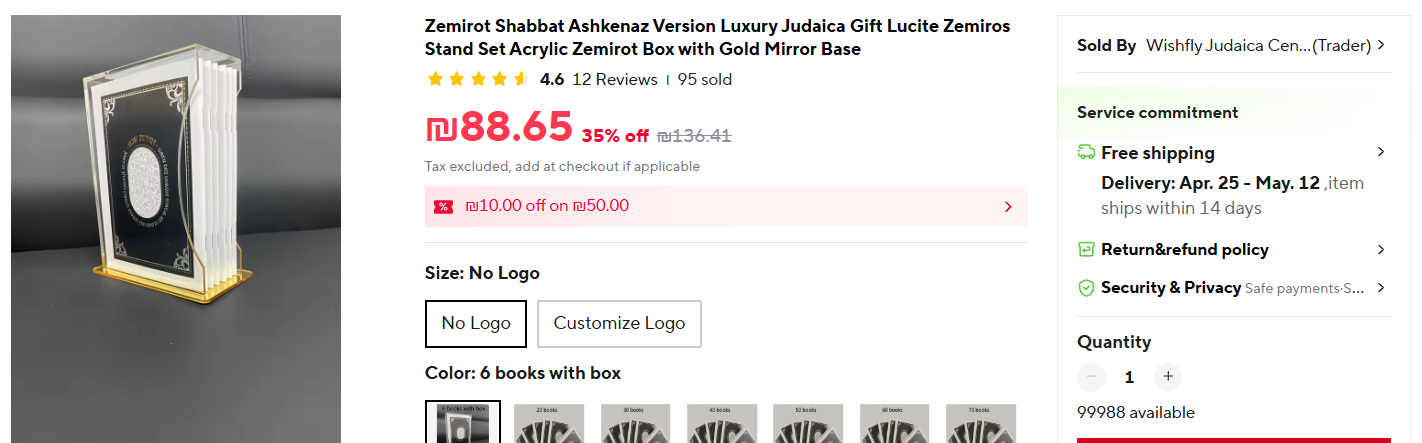The height and width of the screenshot is (443, 1422).
Task: Click the free shipping truck icon
Action: (1086, 153)
